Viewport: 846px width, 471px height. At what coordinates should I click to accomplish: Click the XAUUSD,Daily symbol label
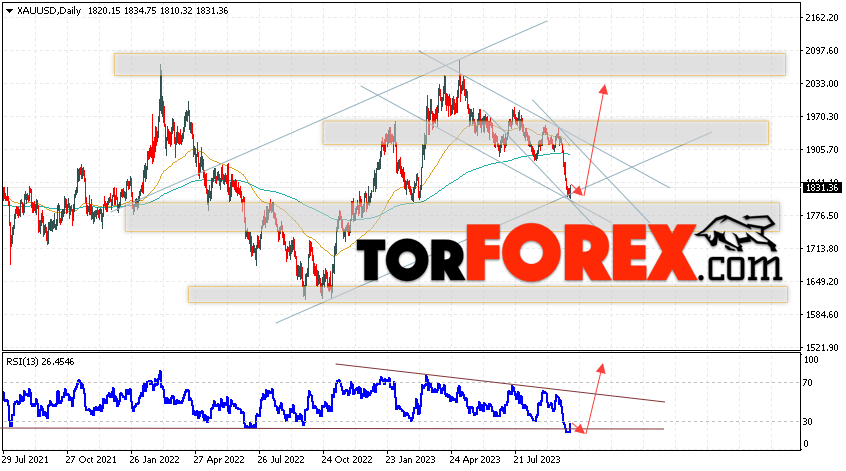pyautogui.click(x=49, y=11)
